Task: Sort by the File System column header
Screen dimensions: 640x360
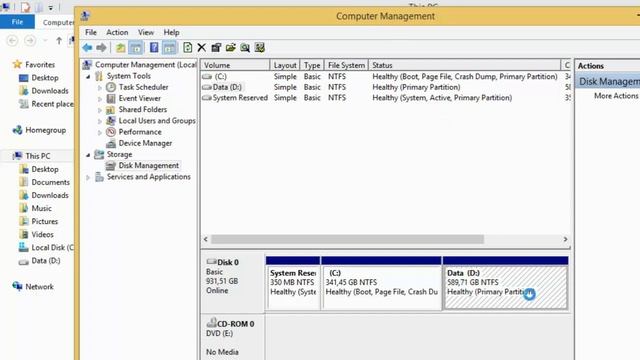Action: tap(346, 65)
